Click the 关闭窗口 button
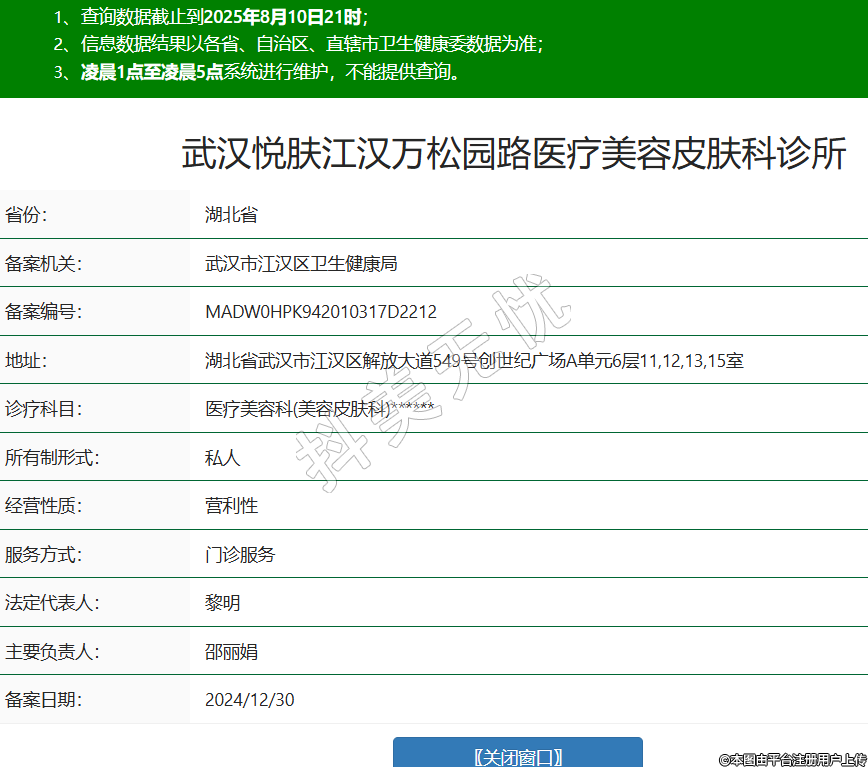The width and height of the screenshot is (868, 767). coord(517,755)
